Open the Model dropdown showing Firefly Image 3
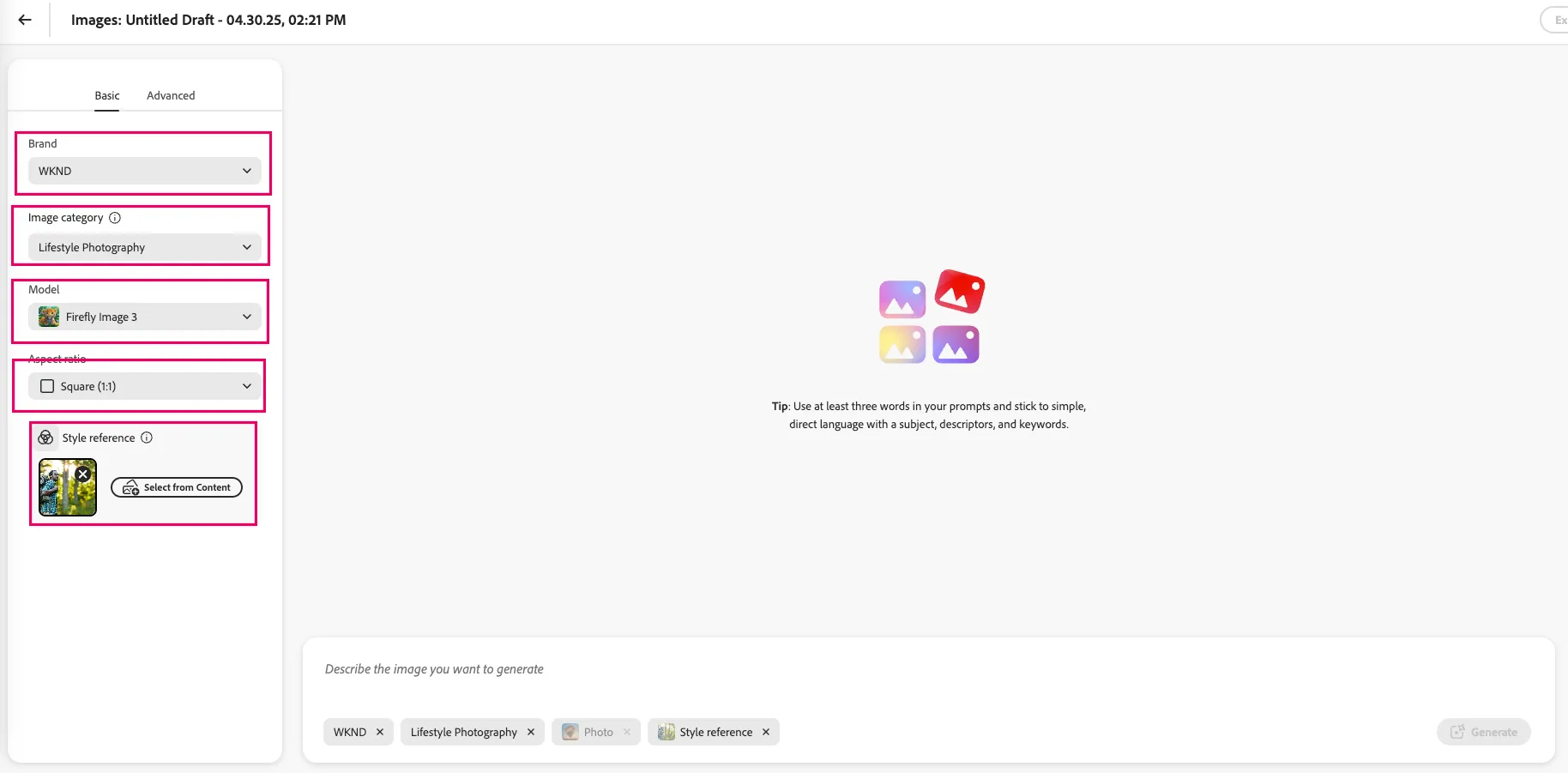Screen dimensions: 1568x773 [x=145, y=317]
